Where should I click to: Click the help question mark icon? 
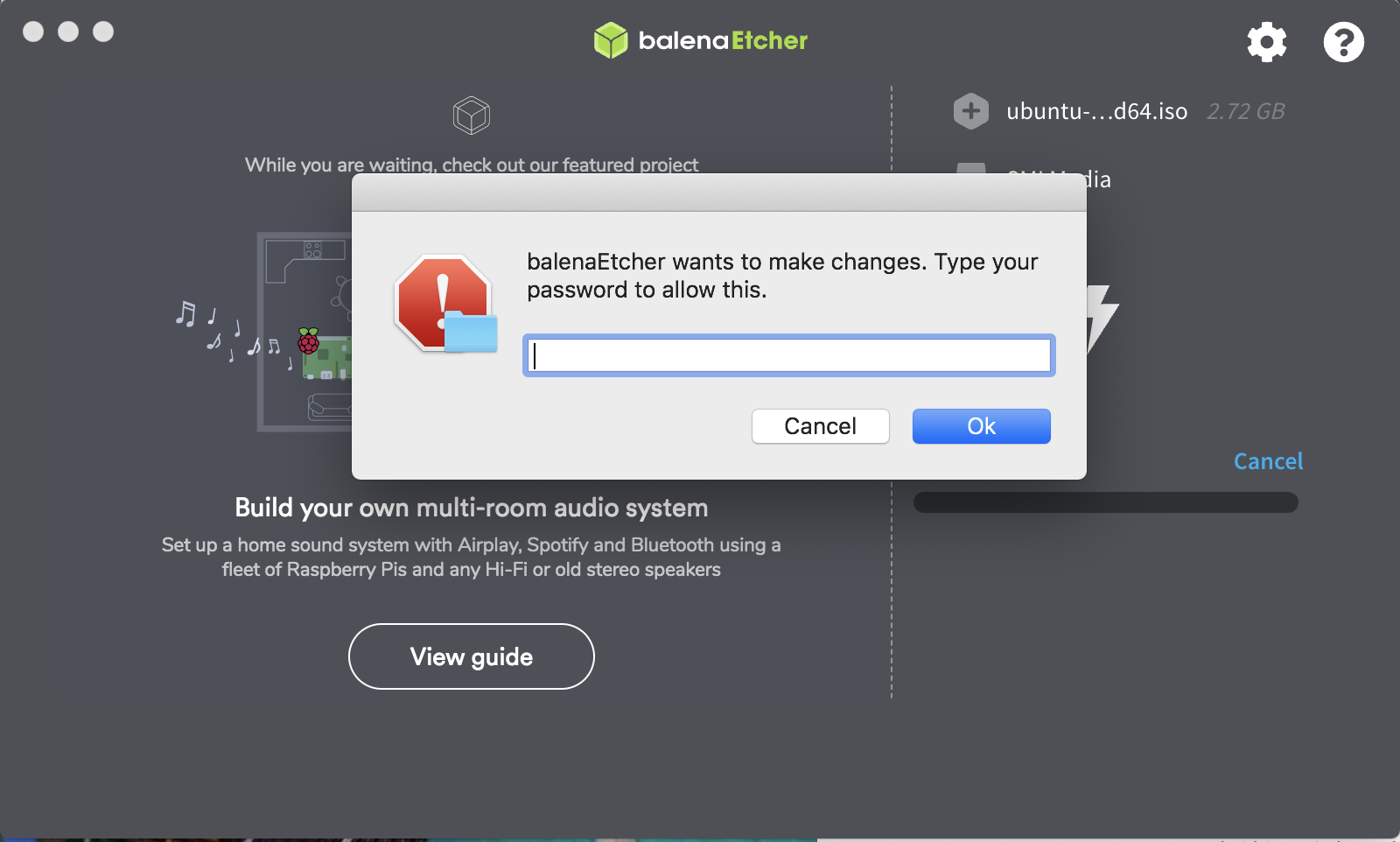click(x=1343, y=42)
